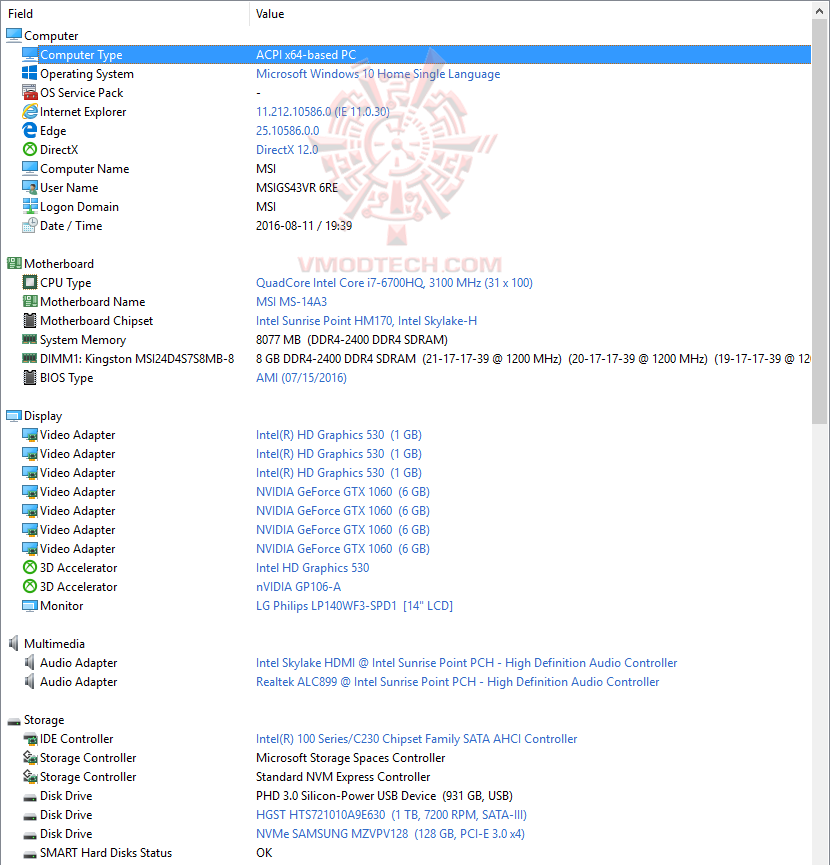Click the System Memory RAM icon
The width and height of the screenshot is (830, 865).
(30, 339)
